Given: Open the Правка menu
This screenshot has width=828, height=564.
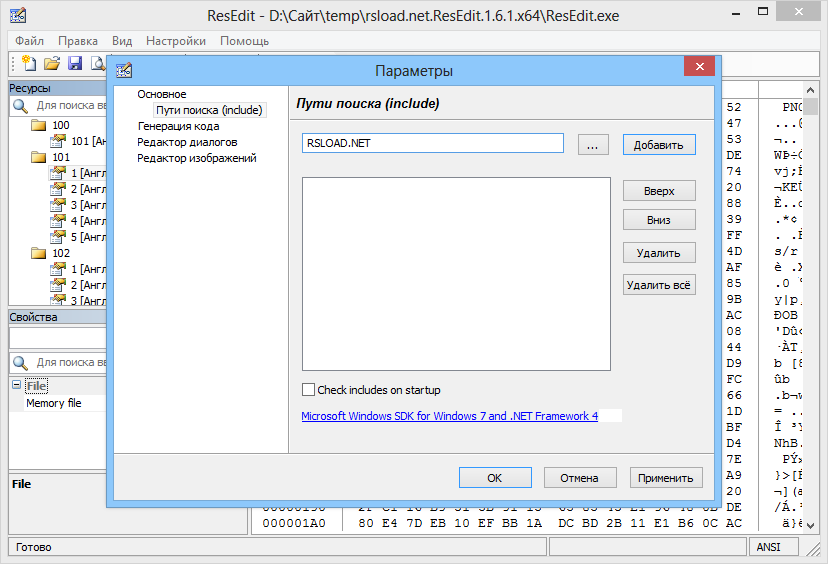Looking at the screenshot, I should [78, 41].
